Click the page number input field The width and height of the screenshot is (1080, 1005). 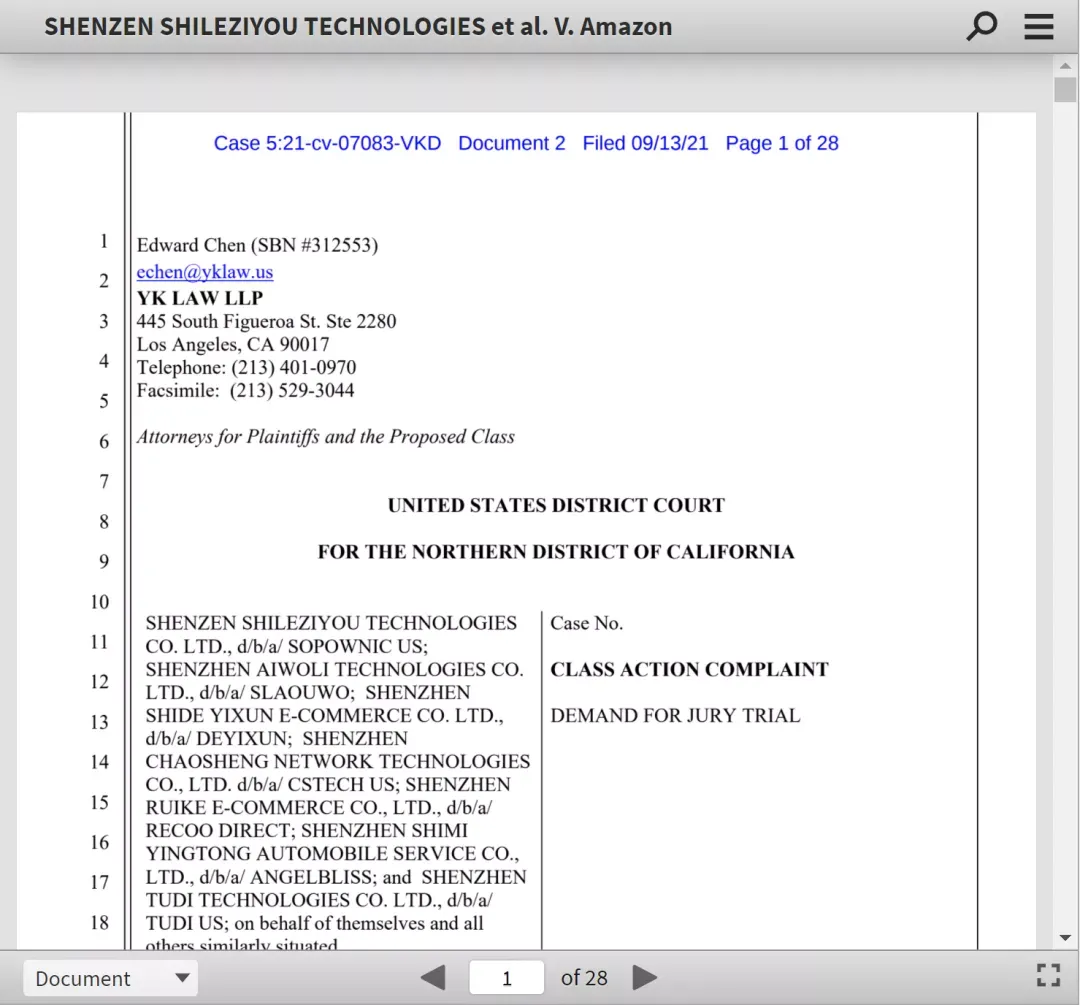click(x=506, y=978)
